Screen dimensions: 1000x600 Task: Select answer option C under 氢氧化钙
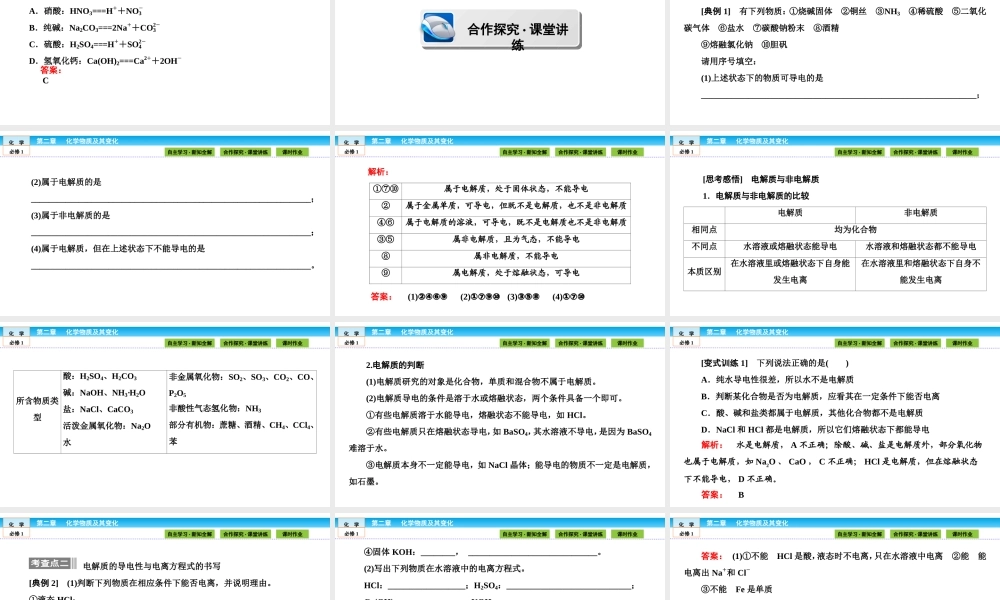tap(44, 79)
